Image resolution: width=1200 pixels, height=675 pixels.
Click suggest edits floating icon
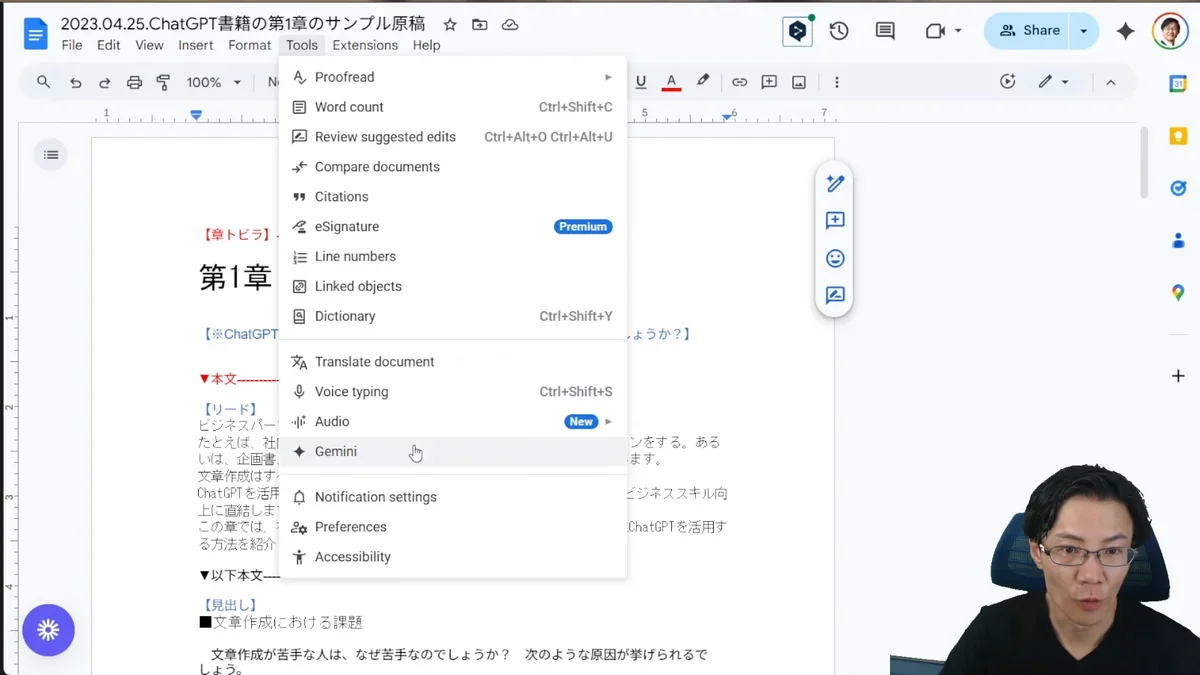pyautogui.click(x=835, y=295)
